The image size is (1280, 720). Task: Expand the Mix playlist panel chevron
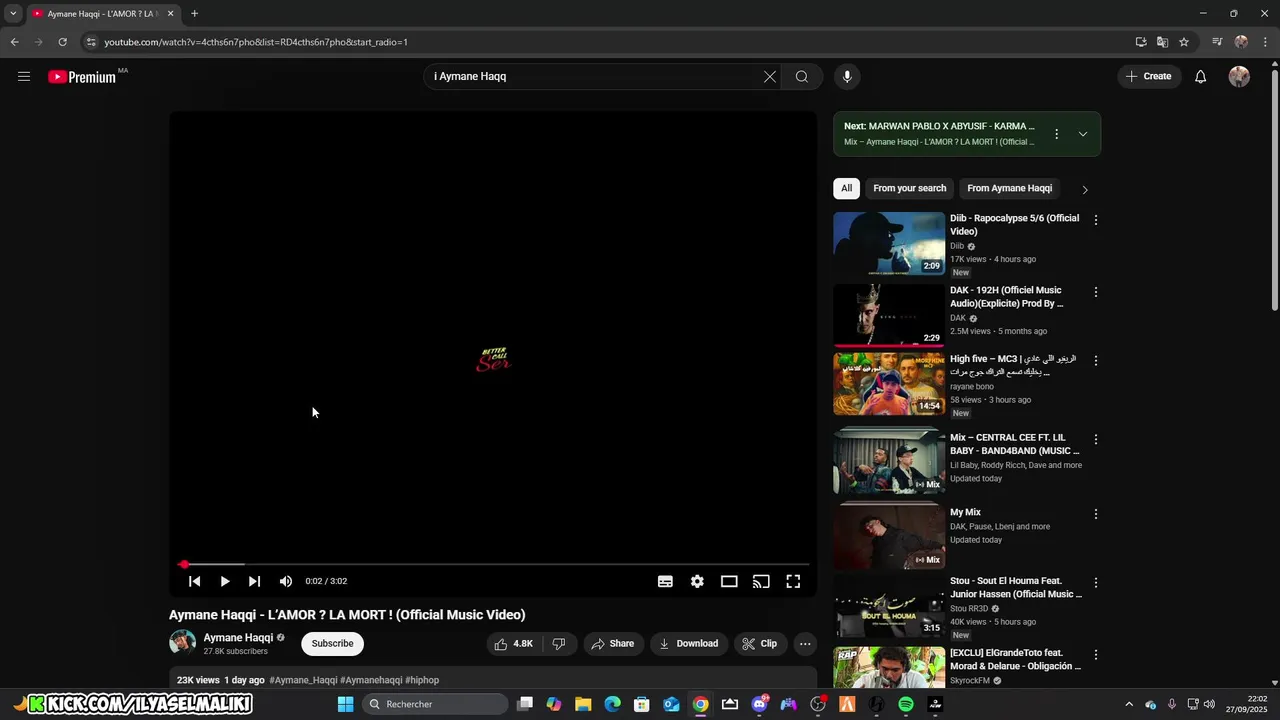1082,134
